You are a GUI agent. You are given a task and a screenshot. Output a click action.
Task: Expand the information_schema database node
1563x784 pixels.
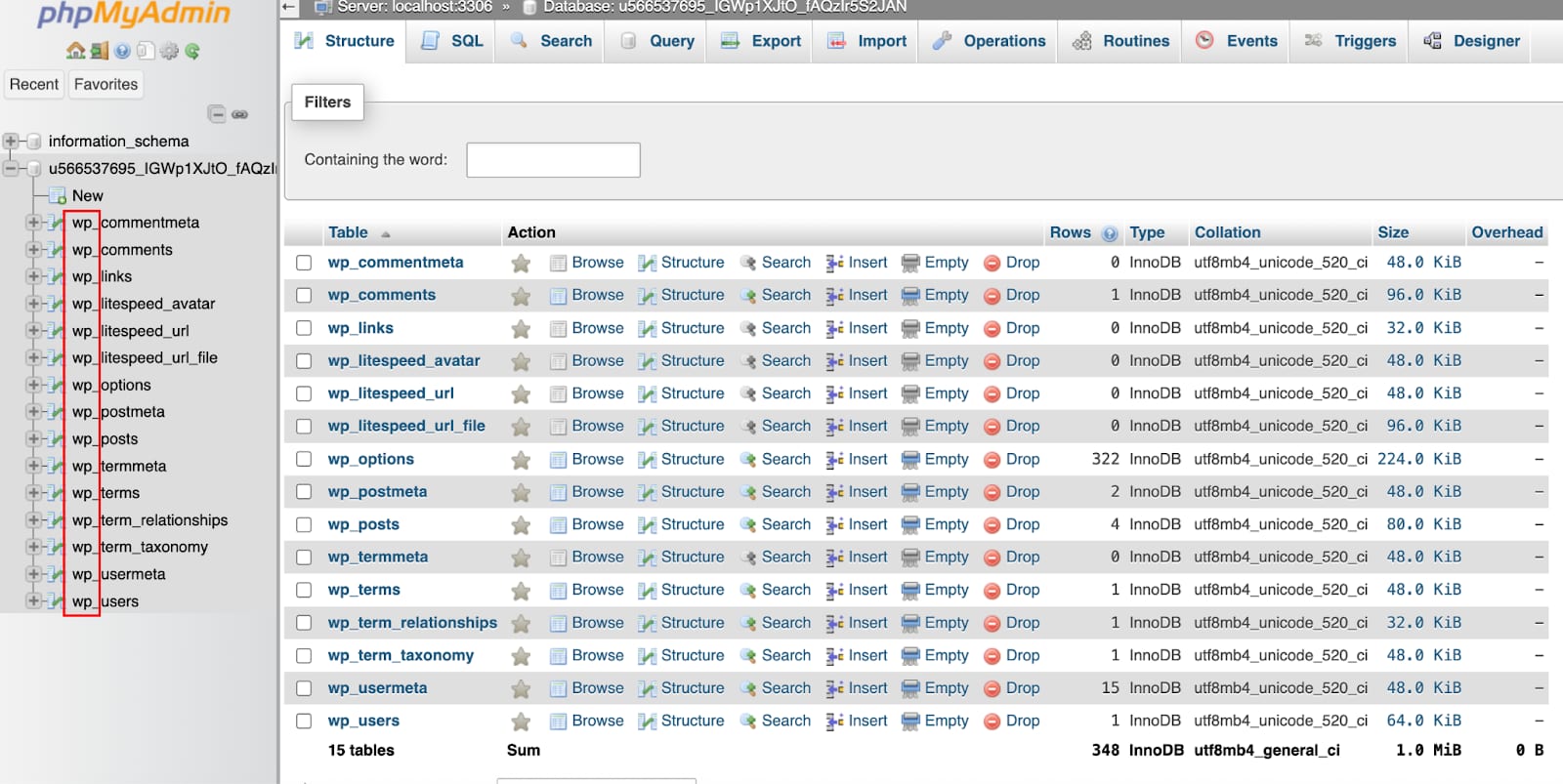[11, 142]
